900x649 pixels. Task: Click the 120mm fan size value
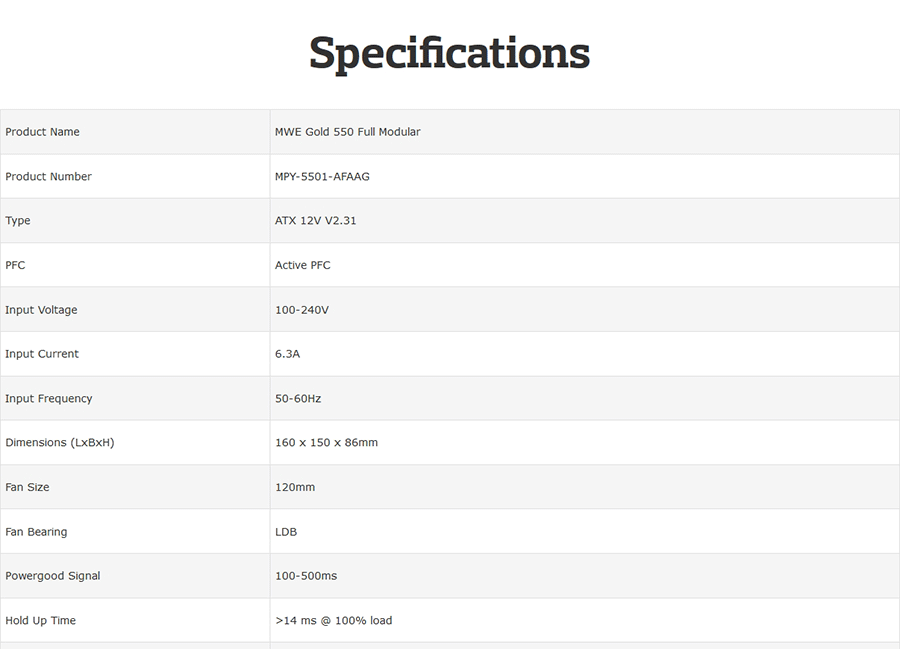[x=295, y=487]
